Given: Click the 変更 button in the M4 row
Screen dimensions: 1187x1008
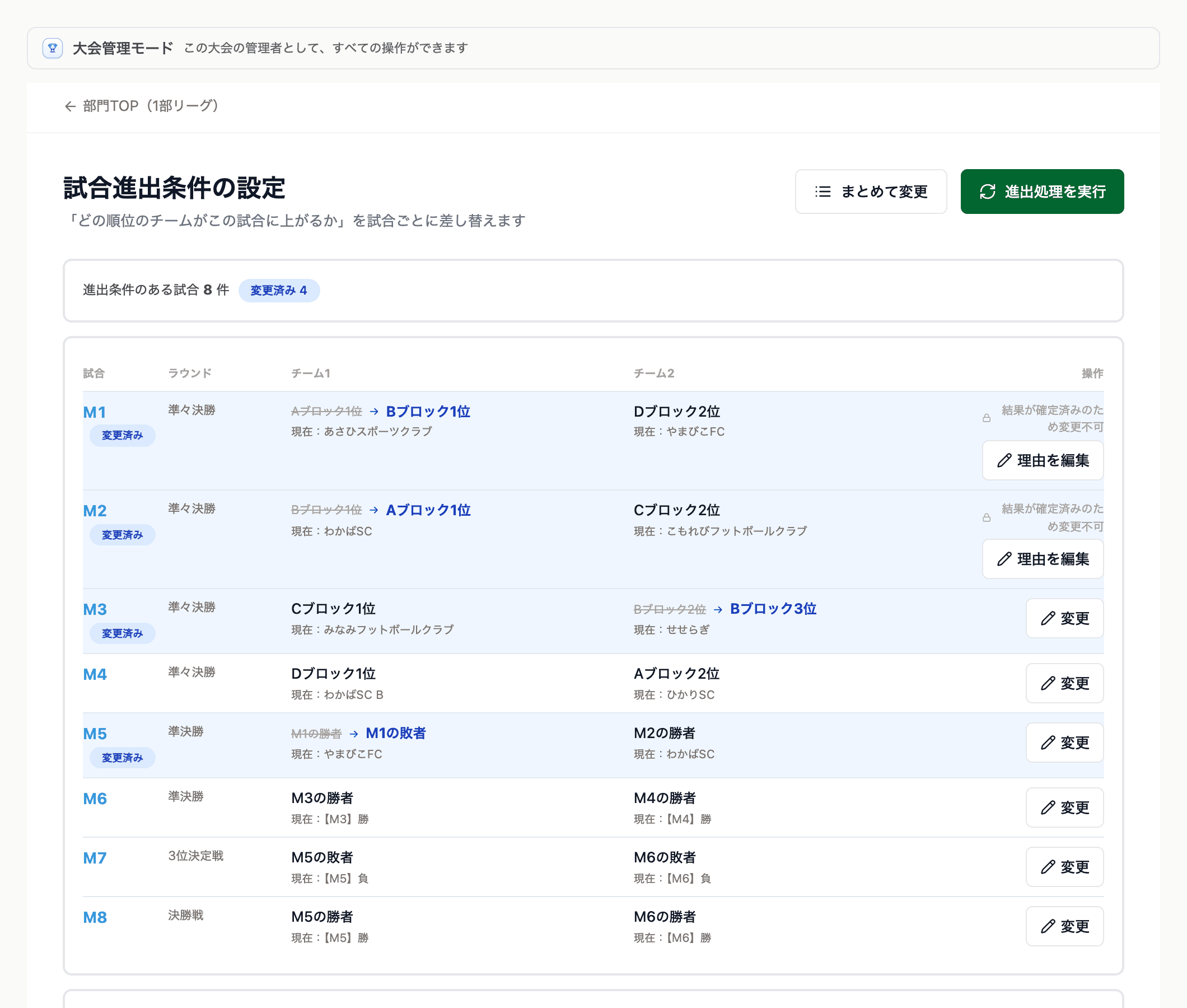Looking at the screenshot, I should (x=1065, y=683).
